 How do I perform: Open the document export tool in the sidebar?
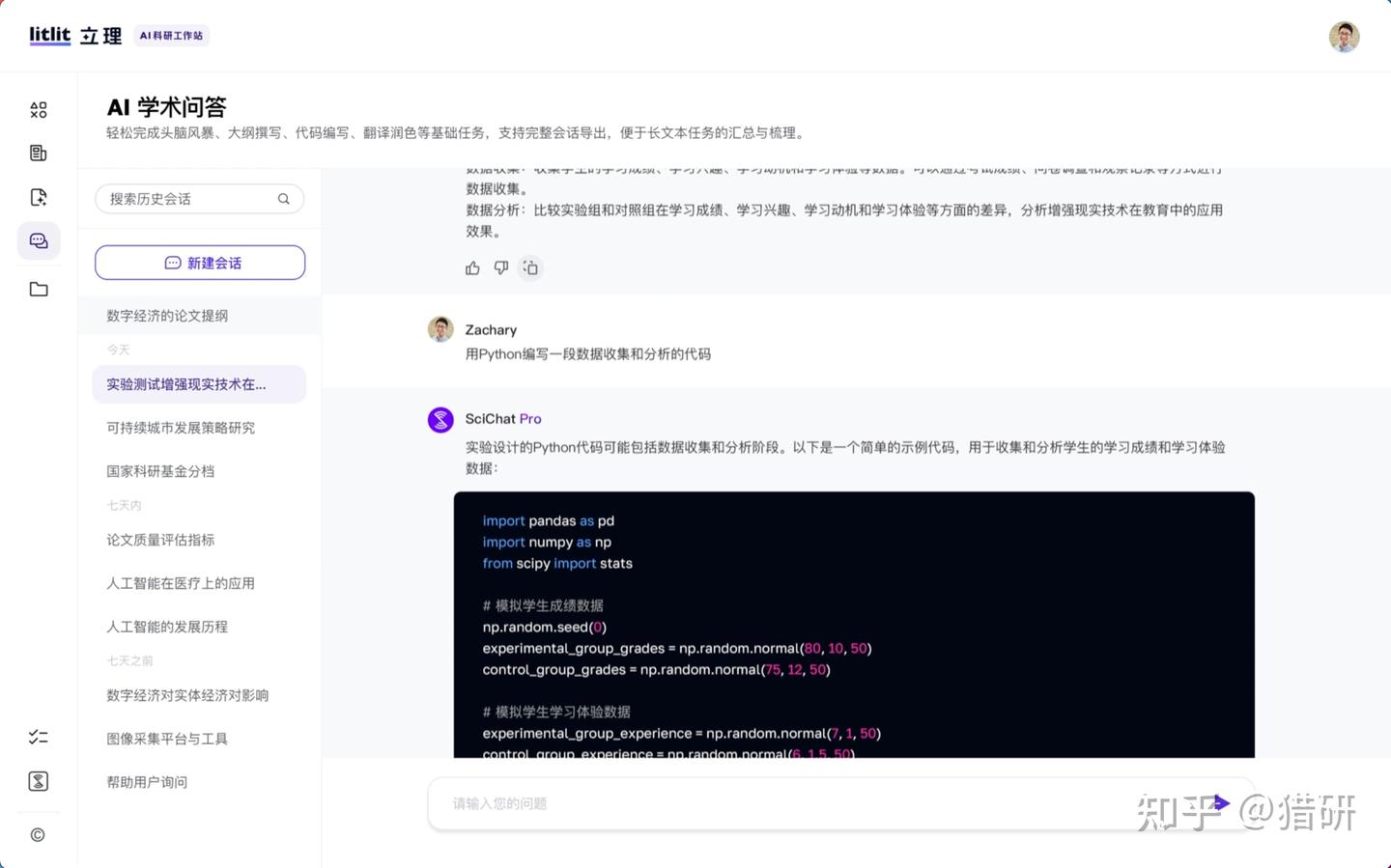[x=39, y=196]
